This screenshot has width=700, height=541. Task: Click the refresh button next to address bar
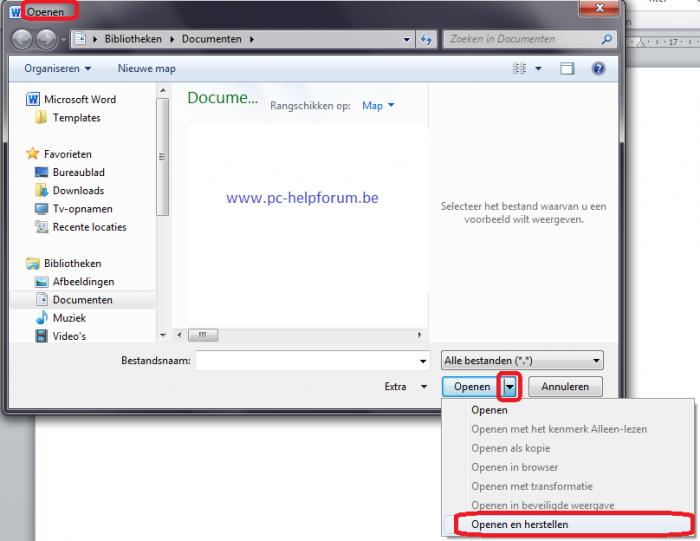[x=425, y=39]
